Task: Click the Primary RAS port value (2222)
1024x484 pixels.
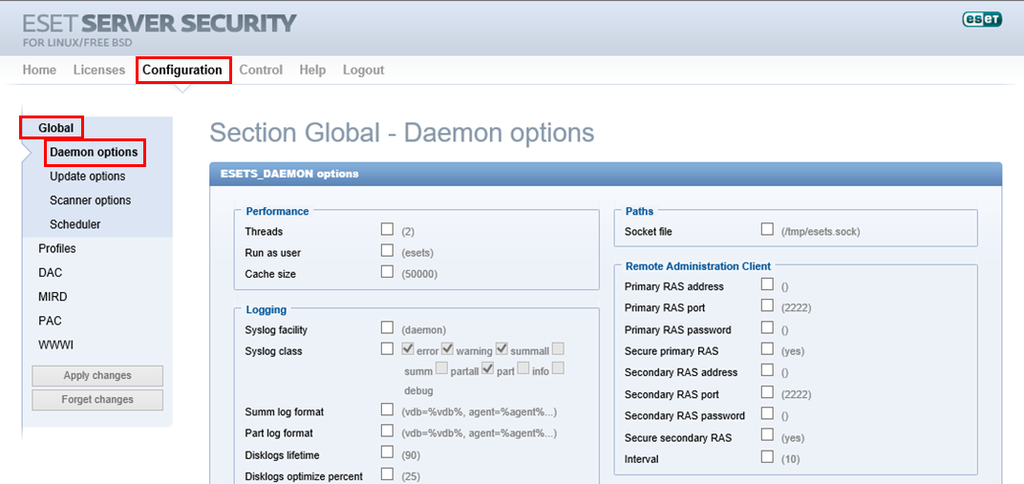Action: tap(796, 308)
